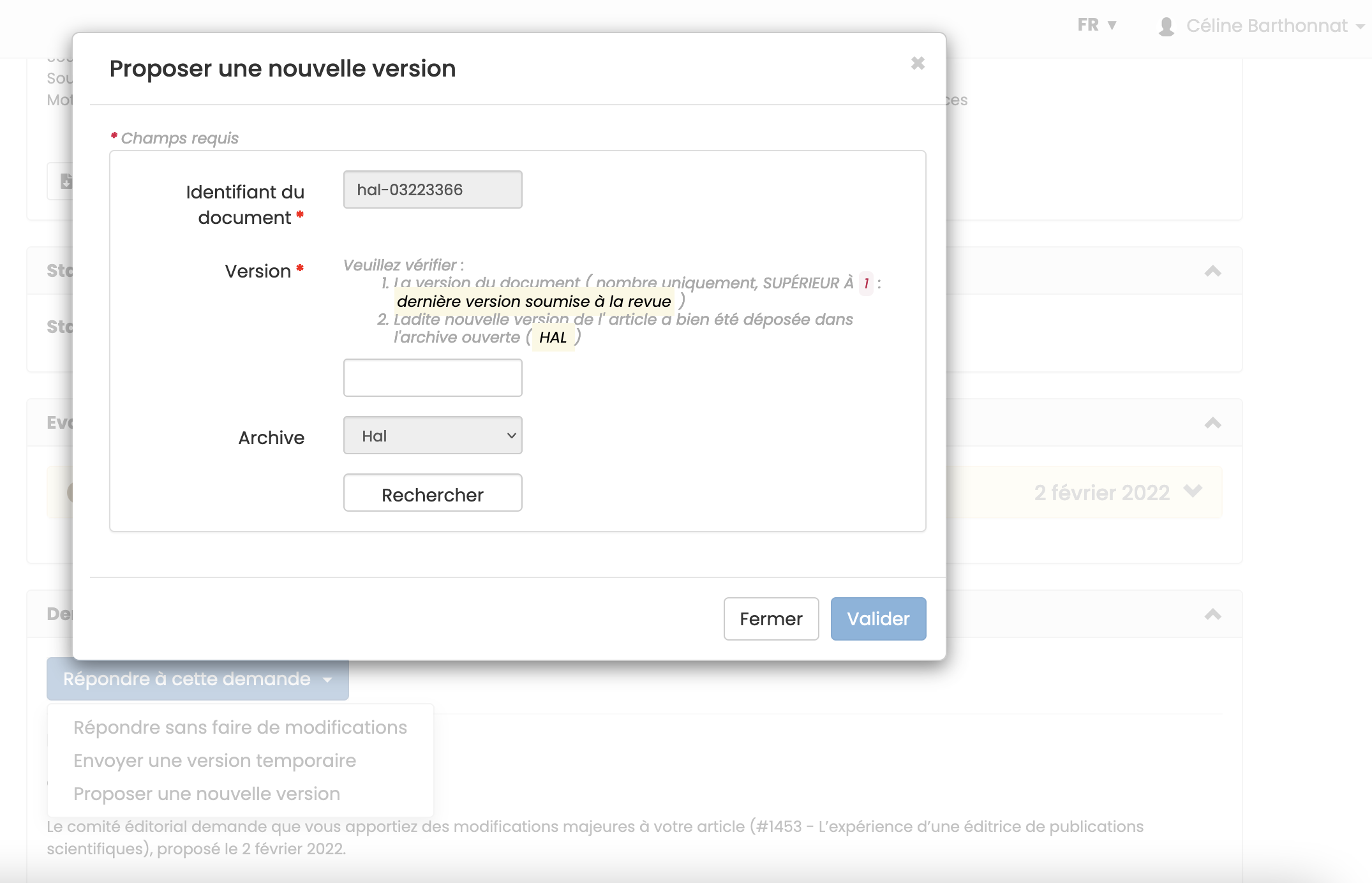Open the Répondre à cette demande dropdown
The width and height of the screenshot is (1372, 883).
pos(197,678)
